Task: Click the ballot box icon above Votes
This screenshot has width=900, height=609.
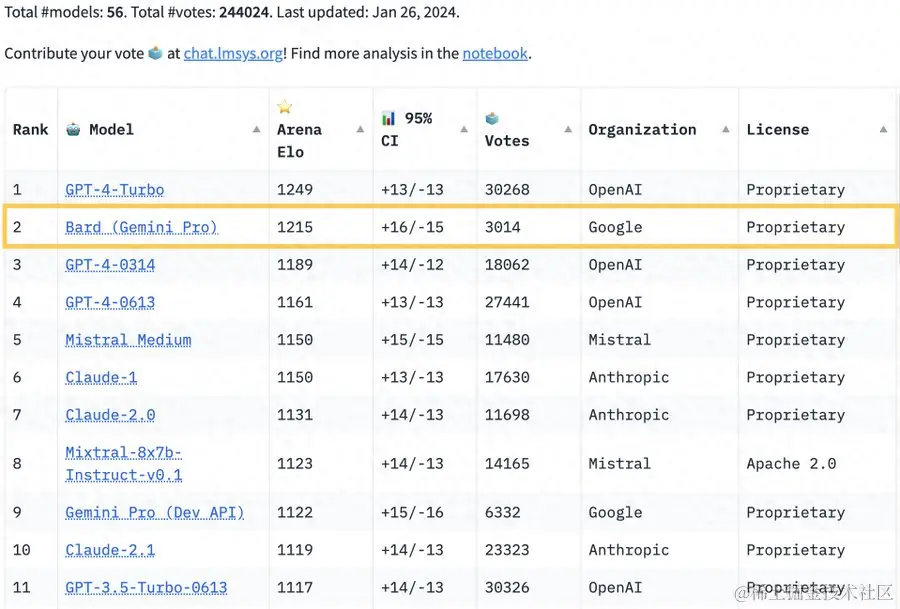Action: (492, 118)
